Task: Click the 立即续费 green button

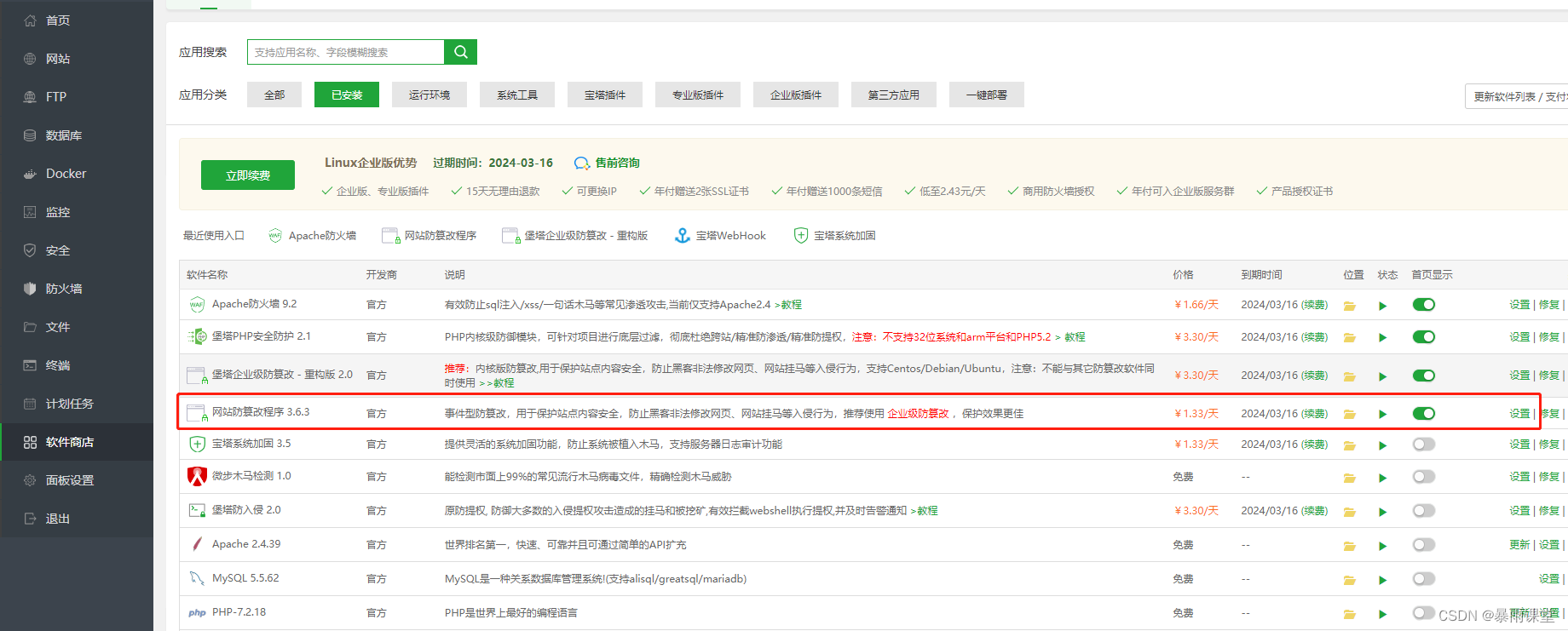Action: (x=248, y=175)
